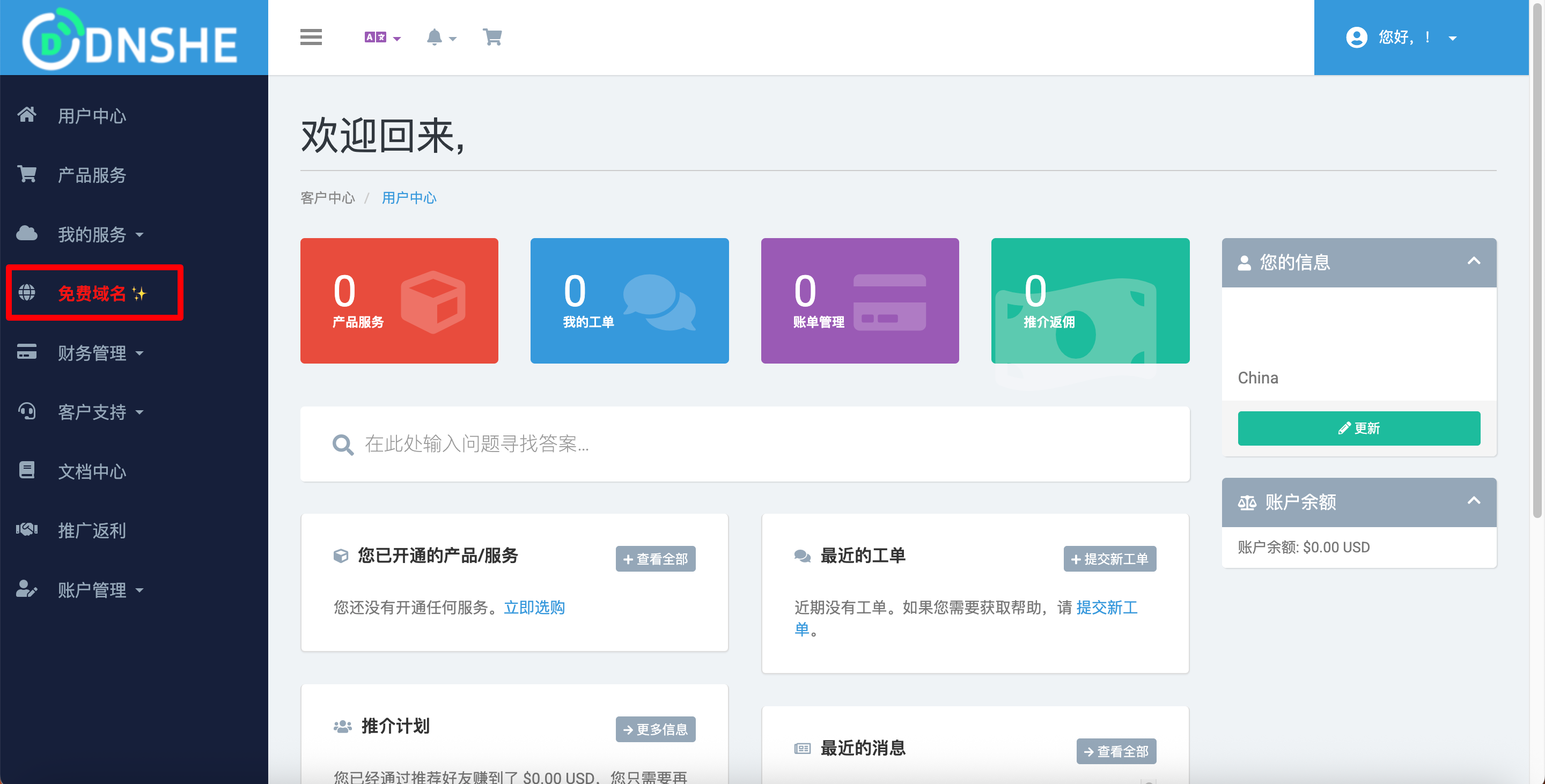Click the magnifier search icon
1545x784 pixels.
coord(342,444)
